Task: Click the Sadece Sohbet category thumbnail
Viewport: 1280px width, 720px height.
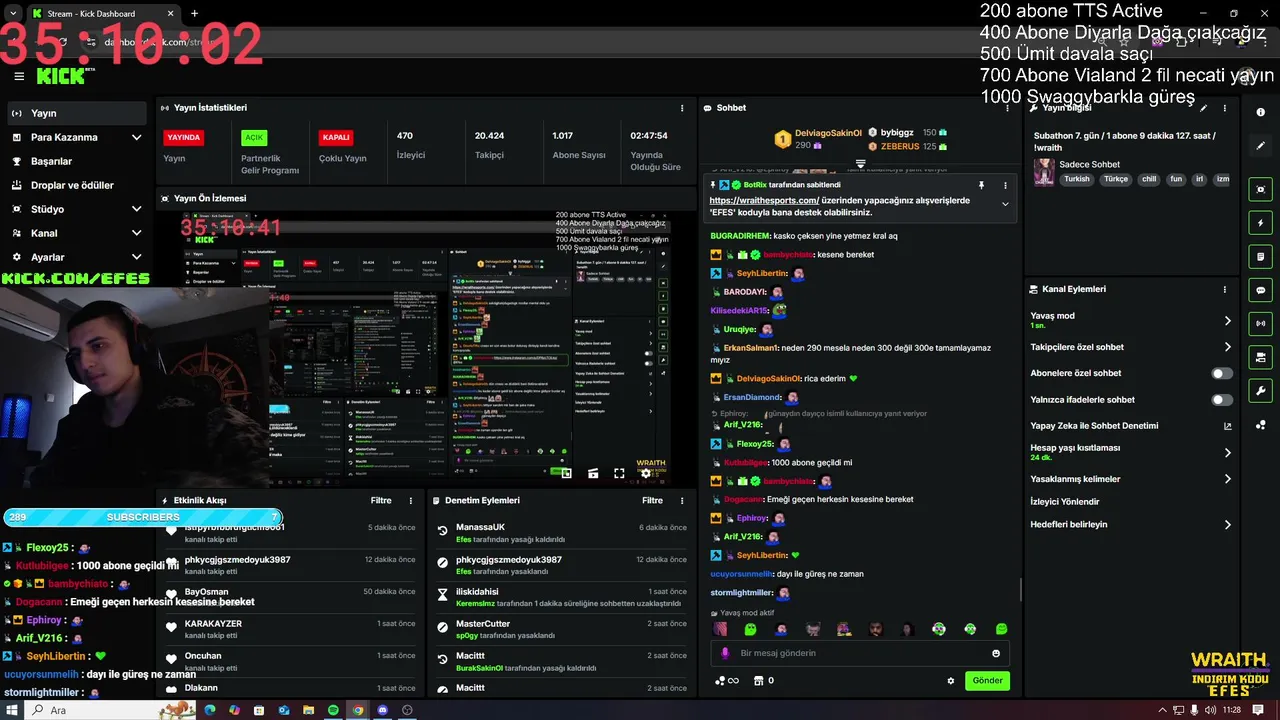Action: [x=1044, y=171]
